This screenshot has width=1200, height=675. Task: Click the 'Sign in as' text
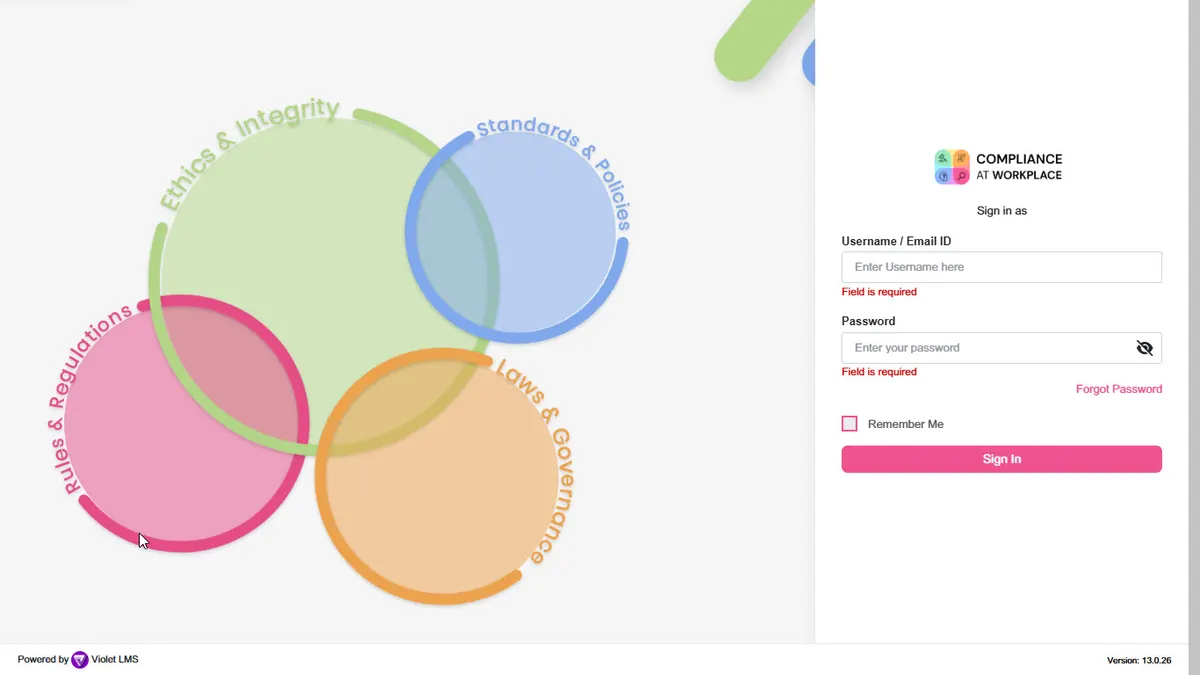tap(1002, 211)
